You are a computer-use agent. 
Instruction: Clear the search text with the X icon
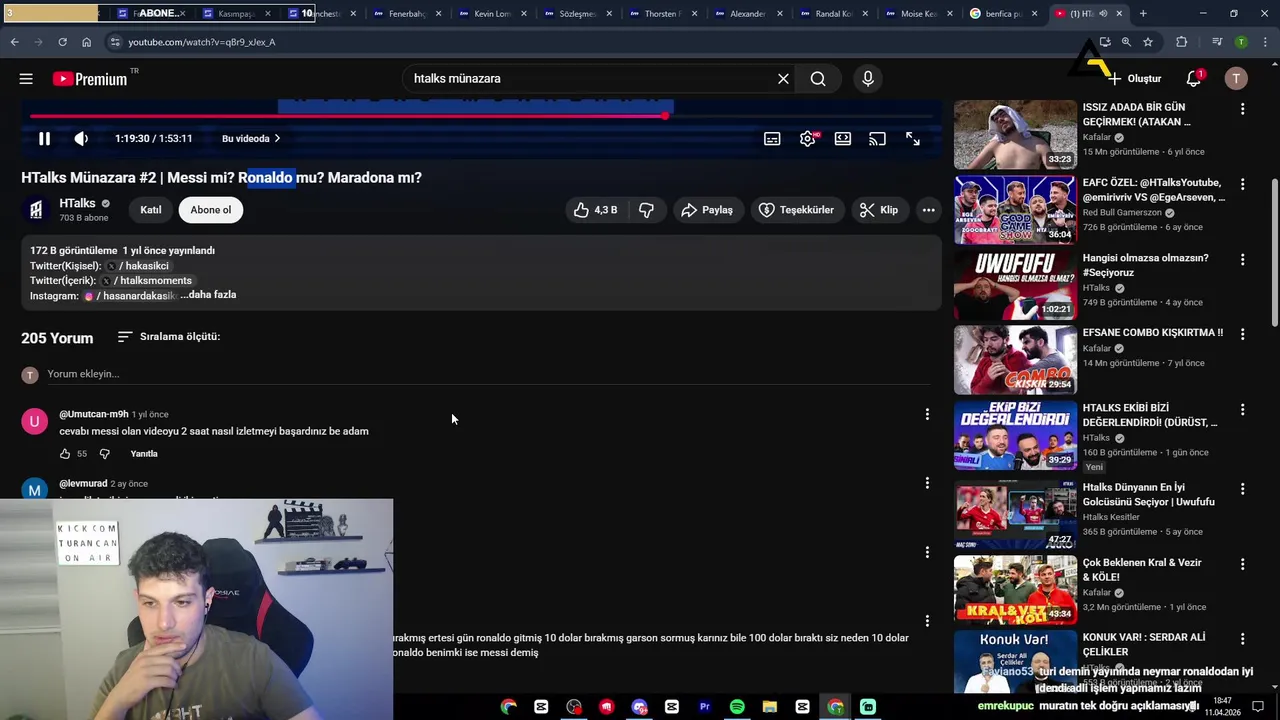783,79
